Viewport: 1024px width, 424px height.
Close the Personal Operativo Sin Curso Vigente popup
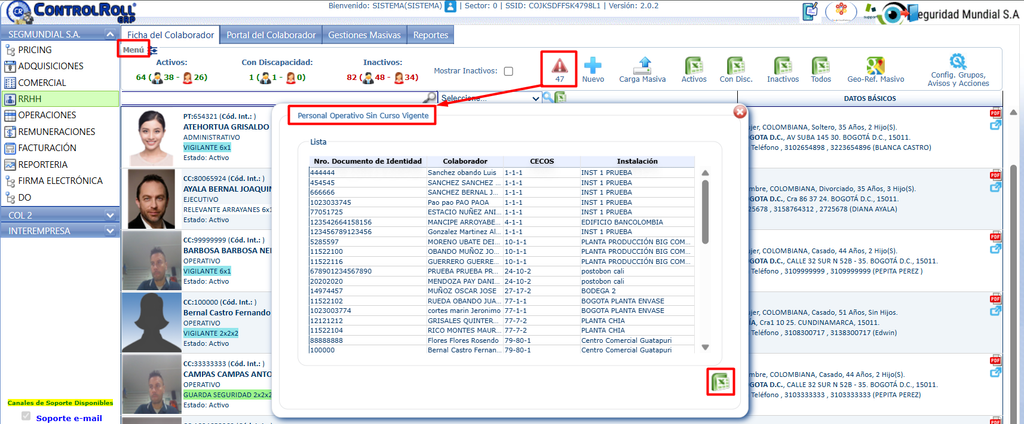[740, 112]
